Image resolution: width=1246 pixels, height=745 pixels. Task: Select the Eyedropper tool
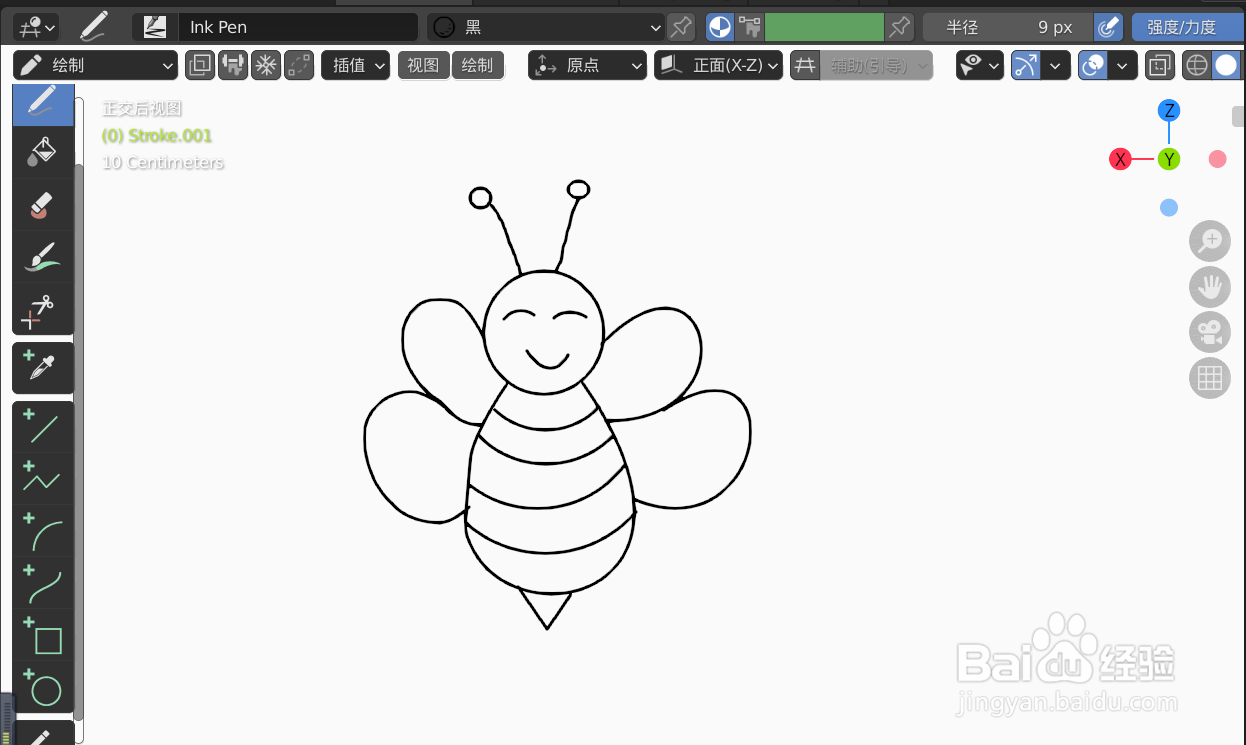click(x=43, y=368)
